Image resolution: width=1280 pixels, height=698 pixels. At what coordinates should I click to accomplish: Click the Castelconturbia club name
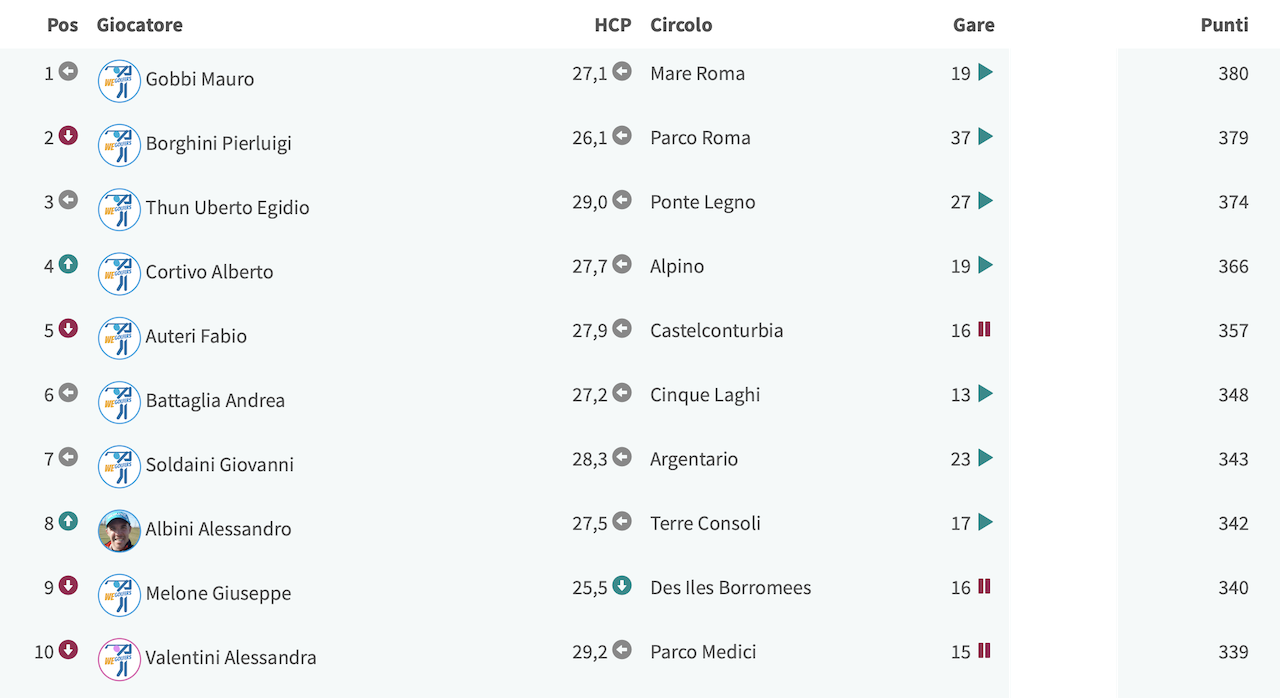pyautogui.click(x=717, y=330)
